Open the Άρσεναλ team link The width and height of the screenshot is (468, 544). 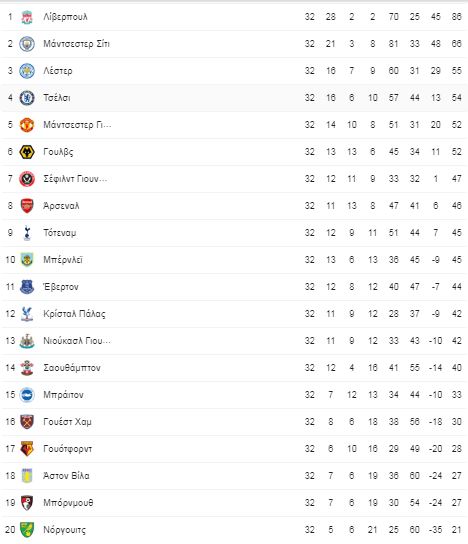[x=61, y=206]
